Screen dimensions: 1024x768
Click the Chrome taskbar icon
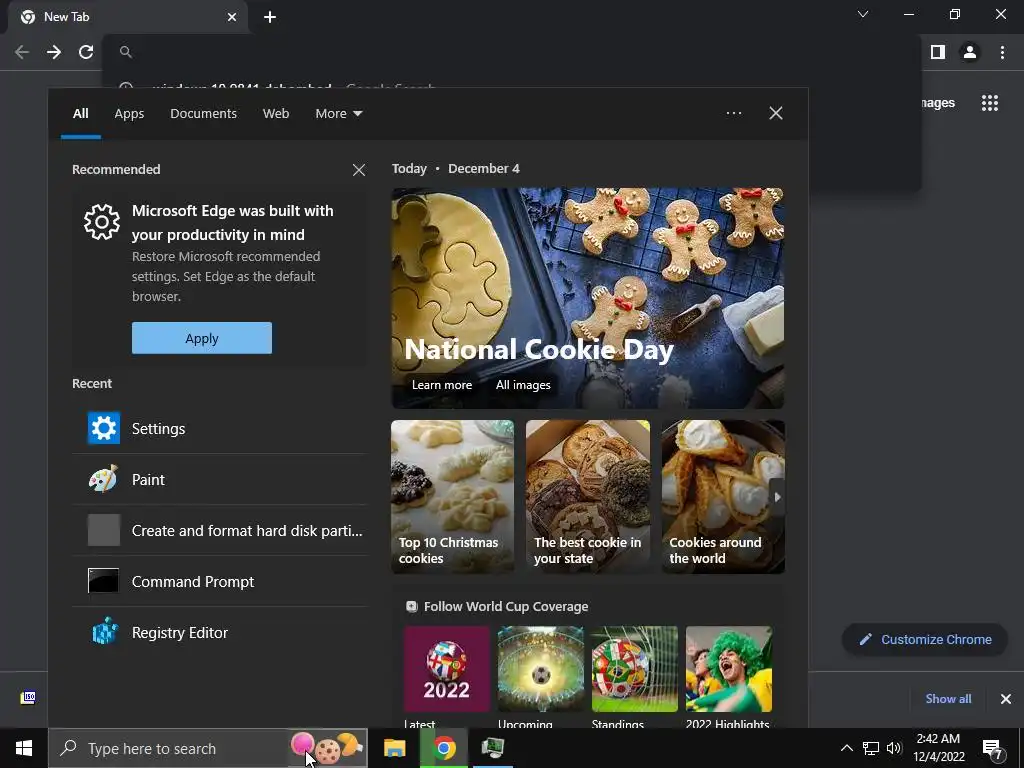[444, 748]
